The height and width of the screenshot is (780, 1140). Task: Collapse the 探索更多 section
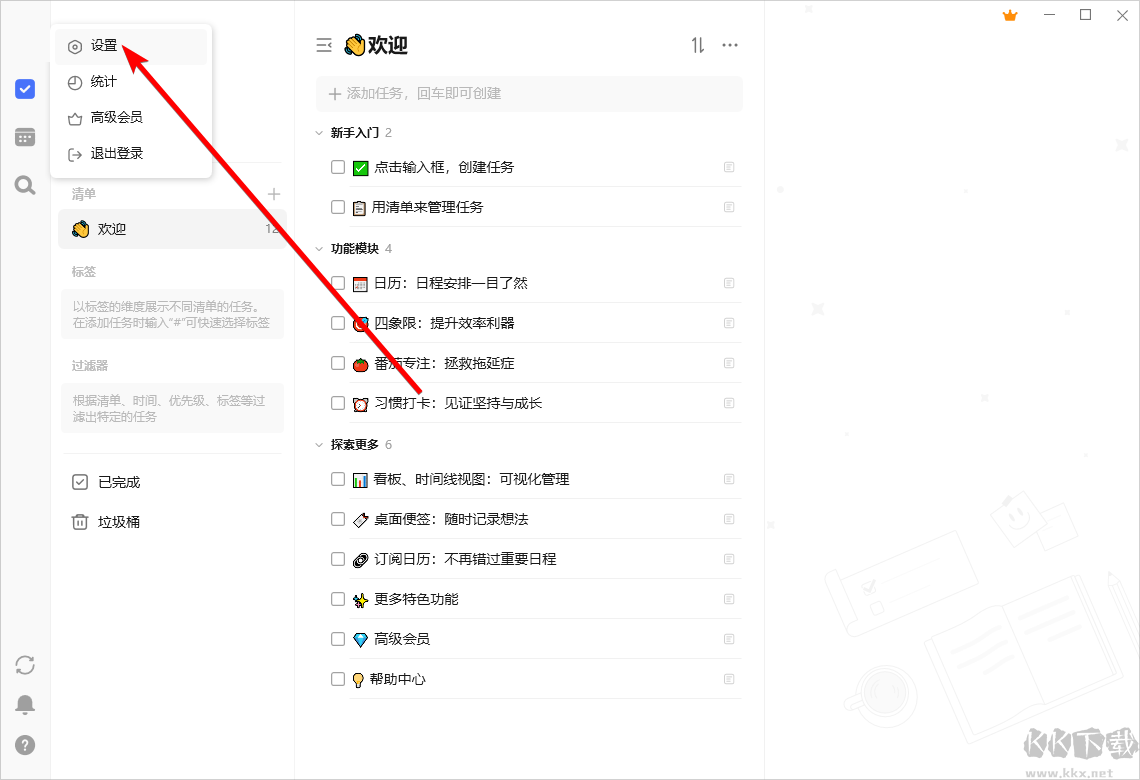point(318,443)
